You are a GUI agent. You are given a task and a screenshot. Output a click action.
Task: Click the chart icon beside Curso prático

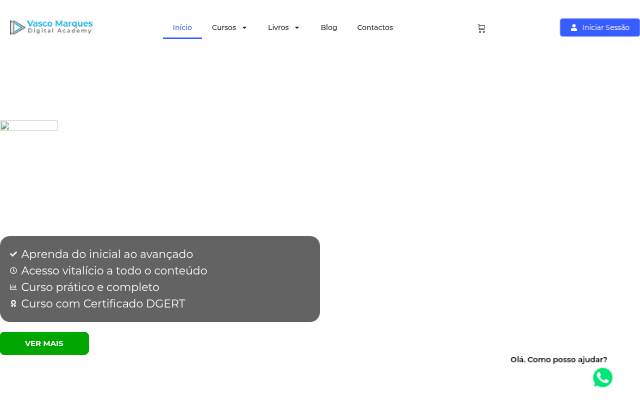[x=13, y=287]
